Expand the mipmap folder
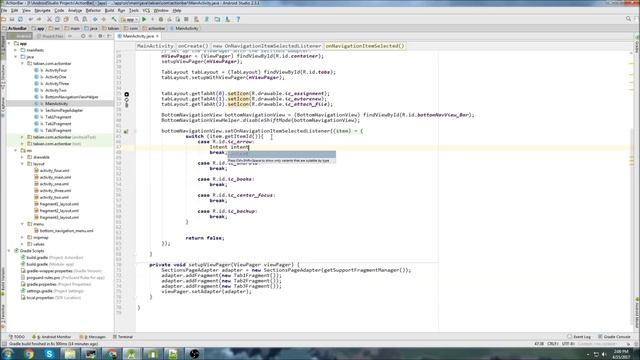This screenshot has width=640, height=360. (x=22, y=238)
